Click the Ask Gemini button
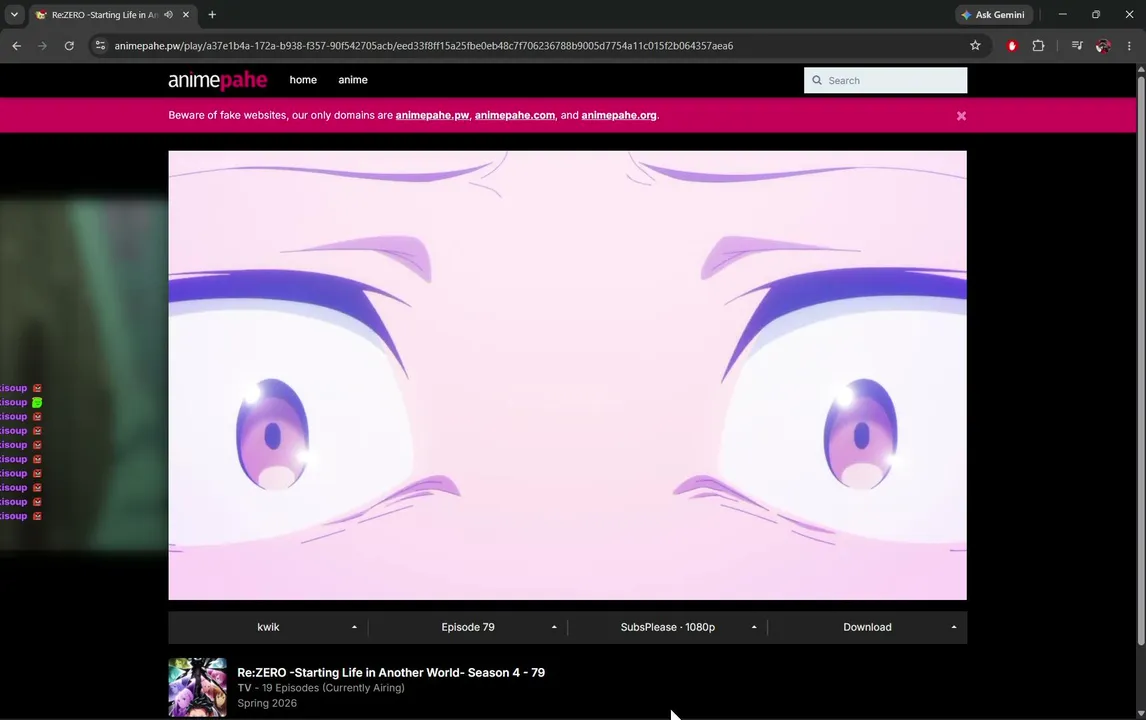This screenshot has width=1146, height=720. pyautogui.click(x=993, y=15)
